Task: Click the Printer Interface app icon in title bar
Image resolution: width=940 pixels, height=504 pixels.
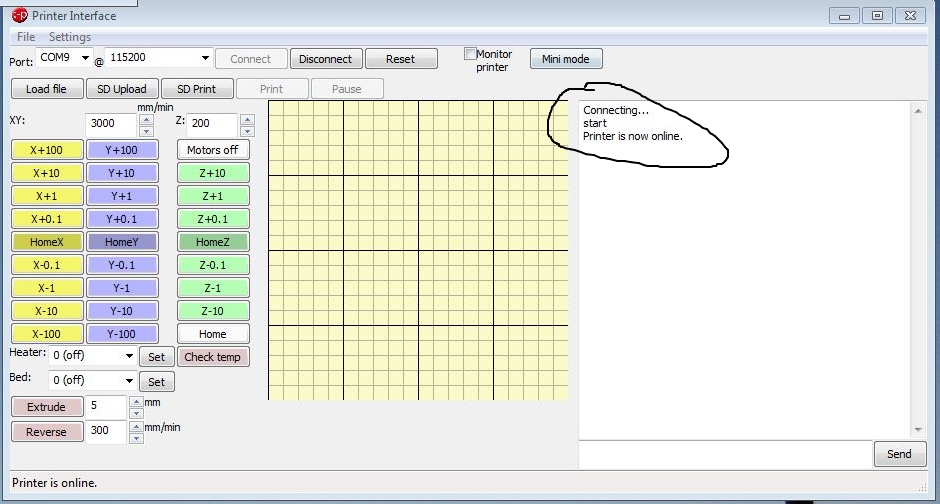Action: pos(18,15)
